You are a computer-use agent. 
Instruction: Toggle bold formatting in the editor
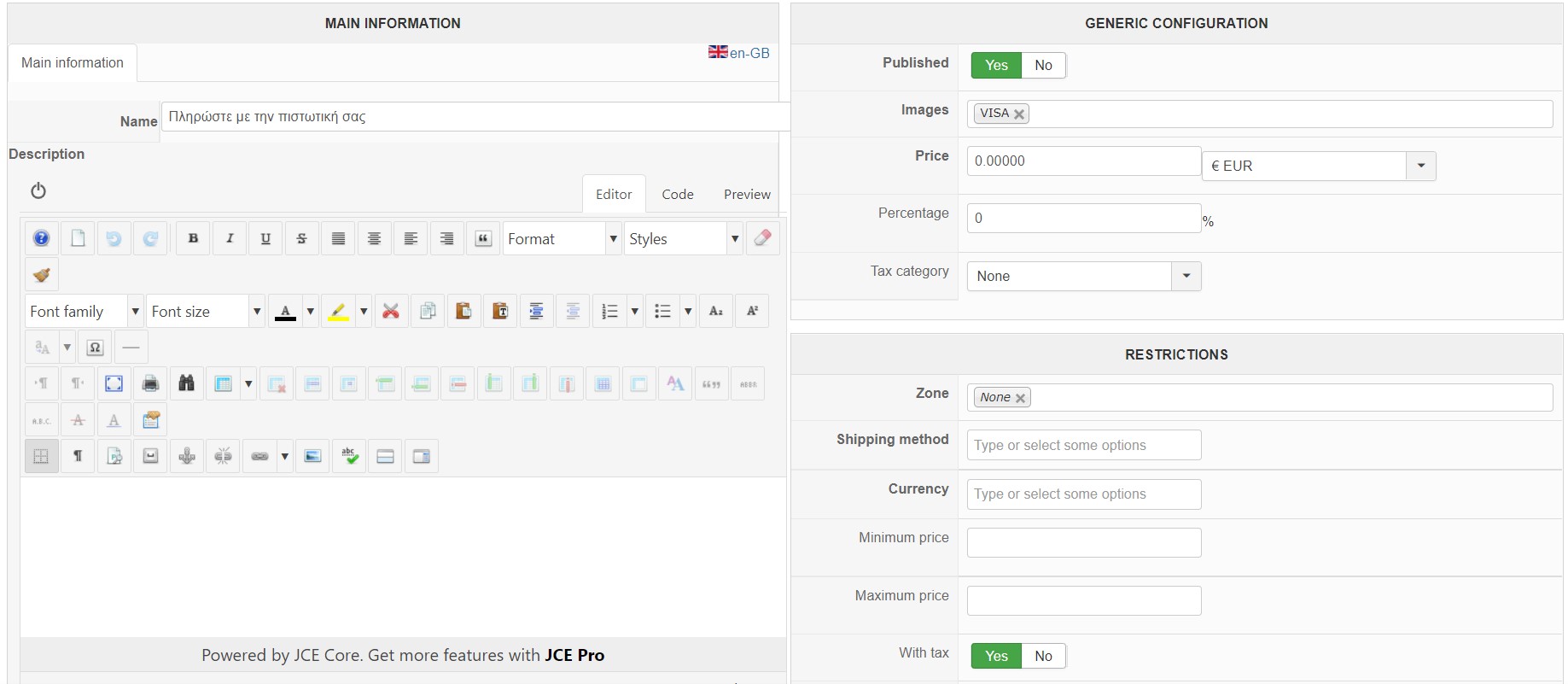(x=193, y=238)
